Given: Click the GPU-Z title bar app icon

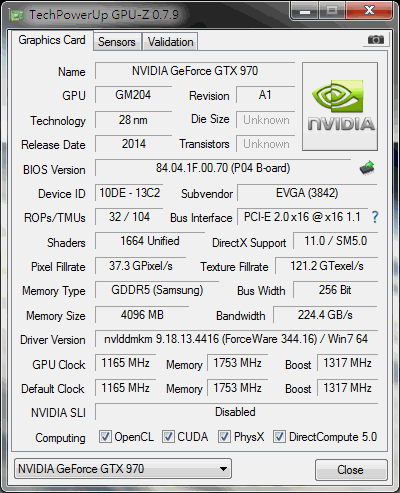Looking at the screenshot, I should tap(17, 15).
